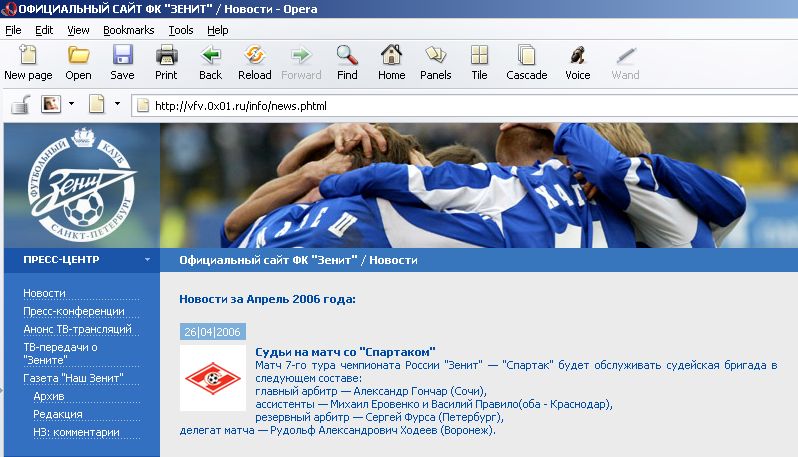
Task: Expand the image display mode dropdown arrow
Action: click(71, 103)
